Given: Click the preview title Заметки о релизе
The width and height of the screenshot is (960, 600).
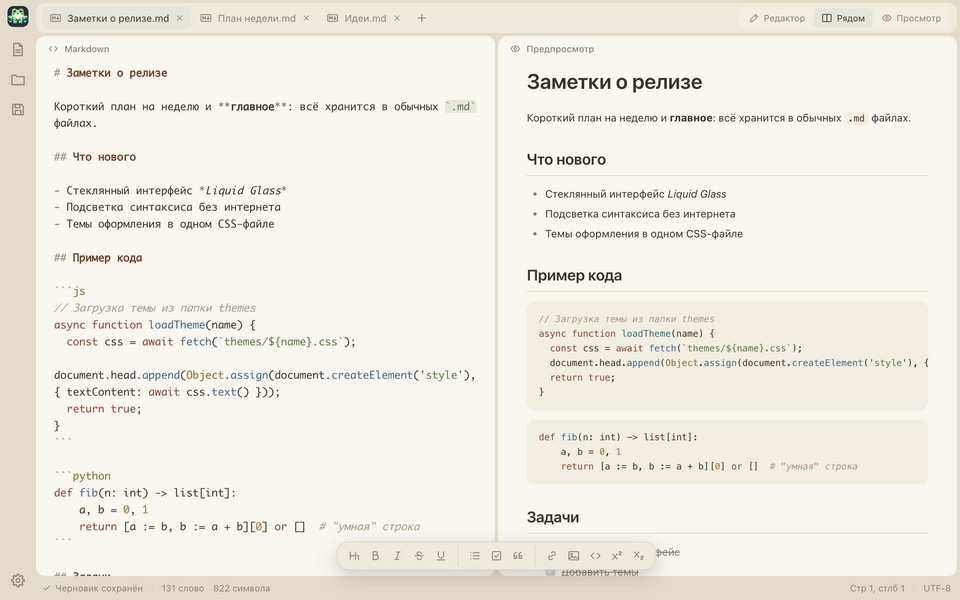Looking at the screenshot, I should [614, 82].
